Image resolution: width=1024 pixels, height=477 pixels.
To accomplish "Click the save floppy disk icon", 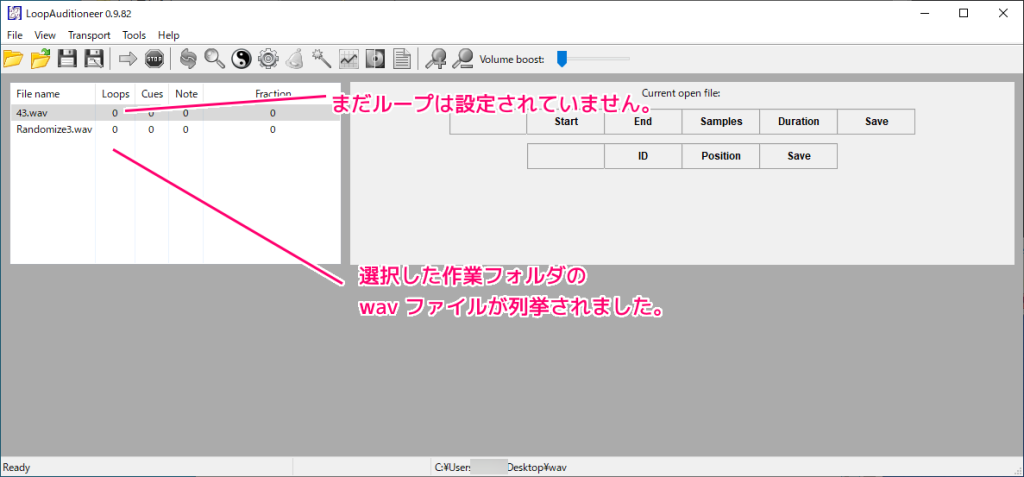I will tap(67, 59).
